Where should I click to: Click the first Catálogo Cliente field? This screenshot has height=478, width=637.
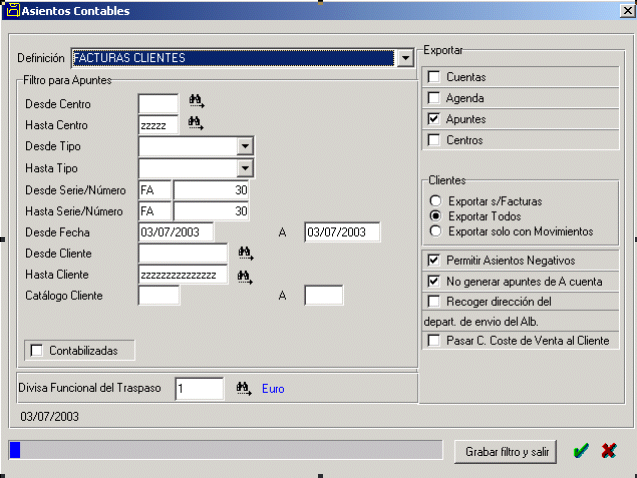tap(159, 295)
